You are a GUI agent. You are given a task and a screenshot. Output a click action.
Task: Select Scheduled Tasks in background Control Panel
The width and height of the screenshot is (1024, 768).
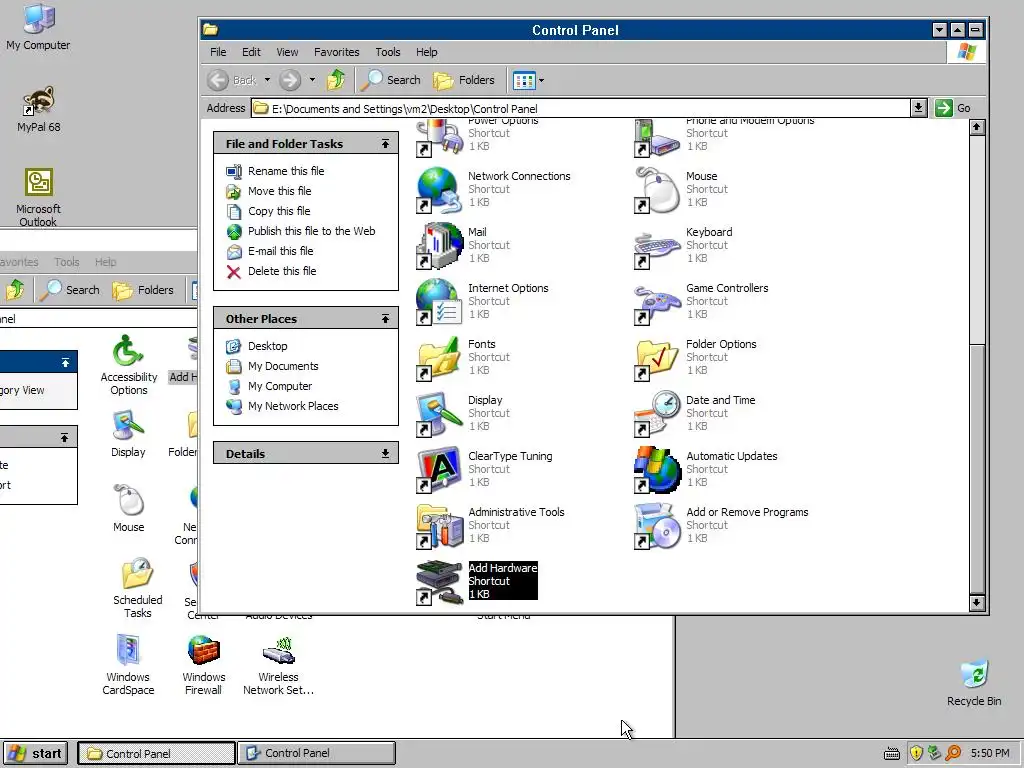click(x=137, y=588)
